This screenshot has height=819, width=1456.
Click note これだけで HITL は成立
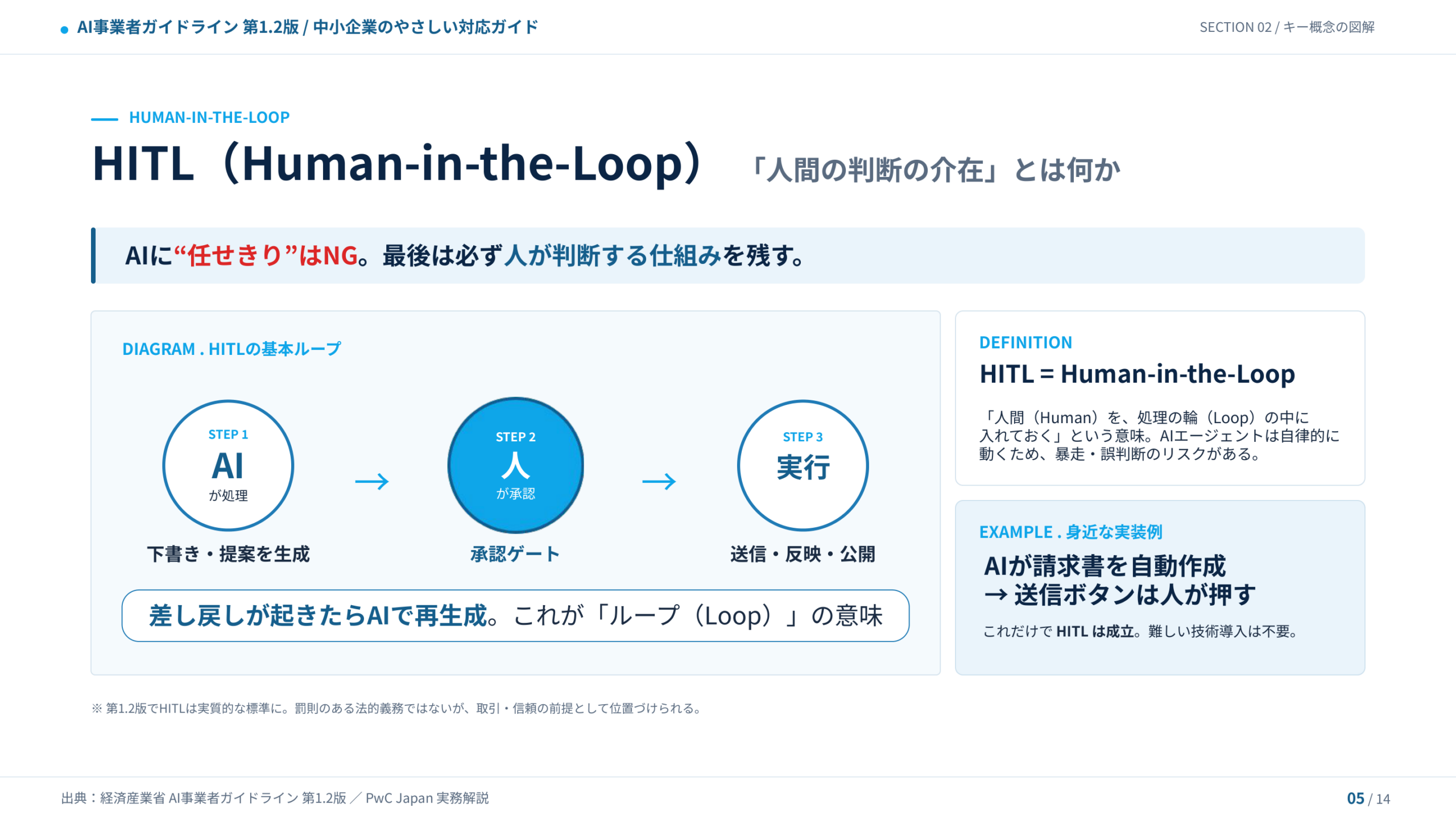[x=1059, y=631]
